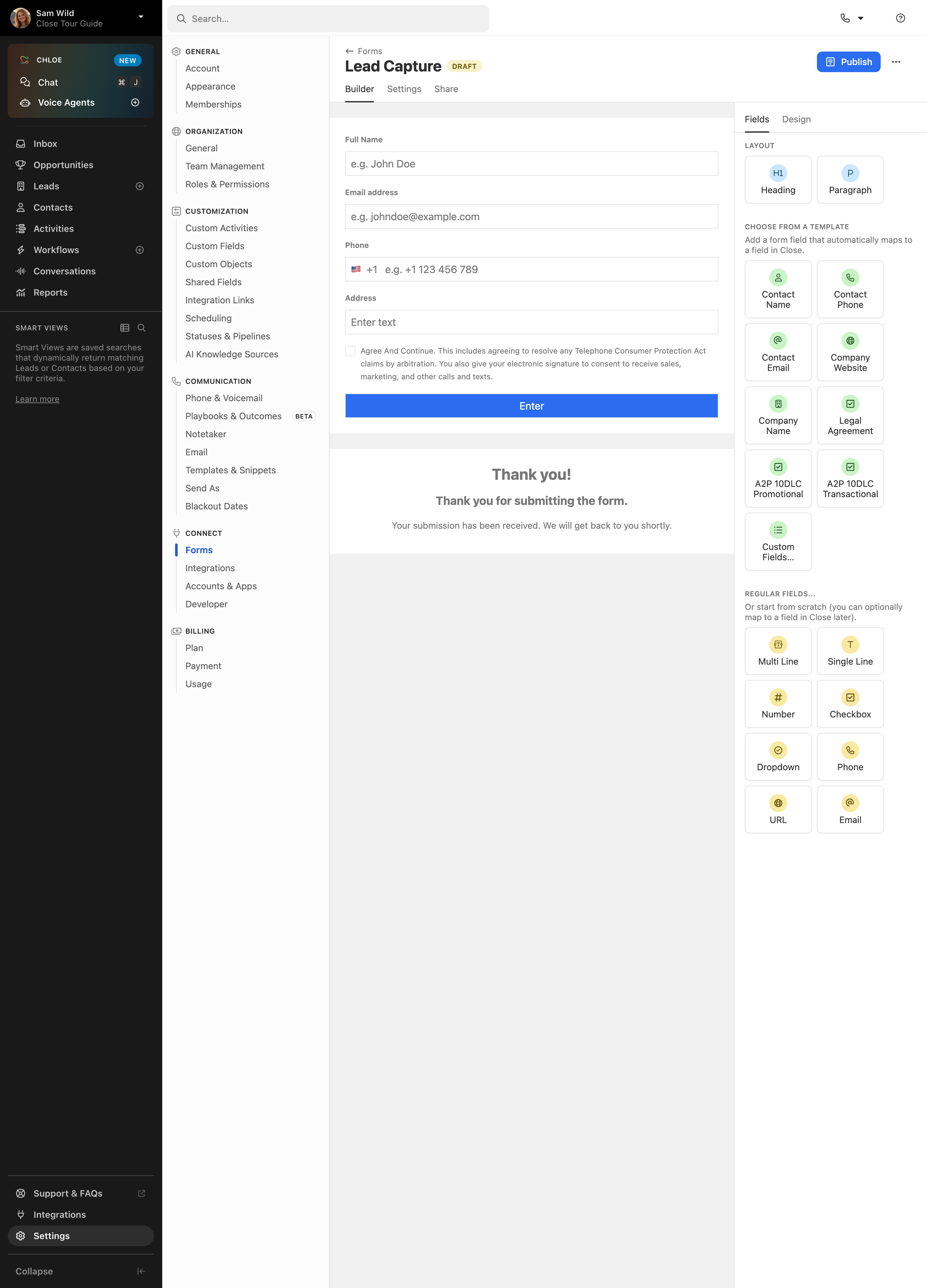Screen dimensions: 927x1288
Task: Add a Checkbox regular field
Action: (850, 704)
